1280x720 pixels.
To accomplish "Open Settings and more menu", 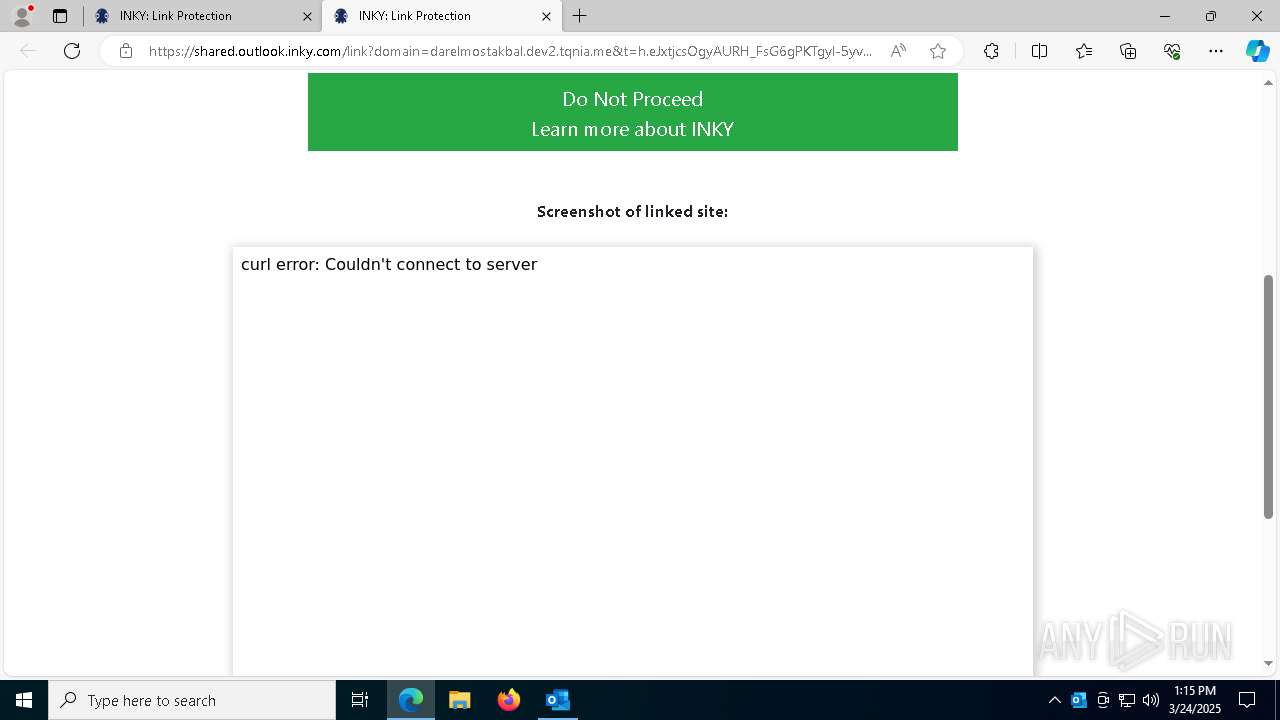I will click(1216, 51).
